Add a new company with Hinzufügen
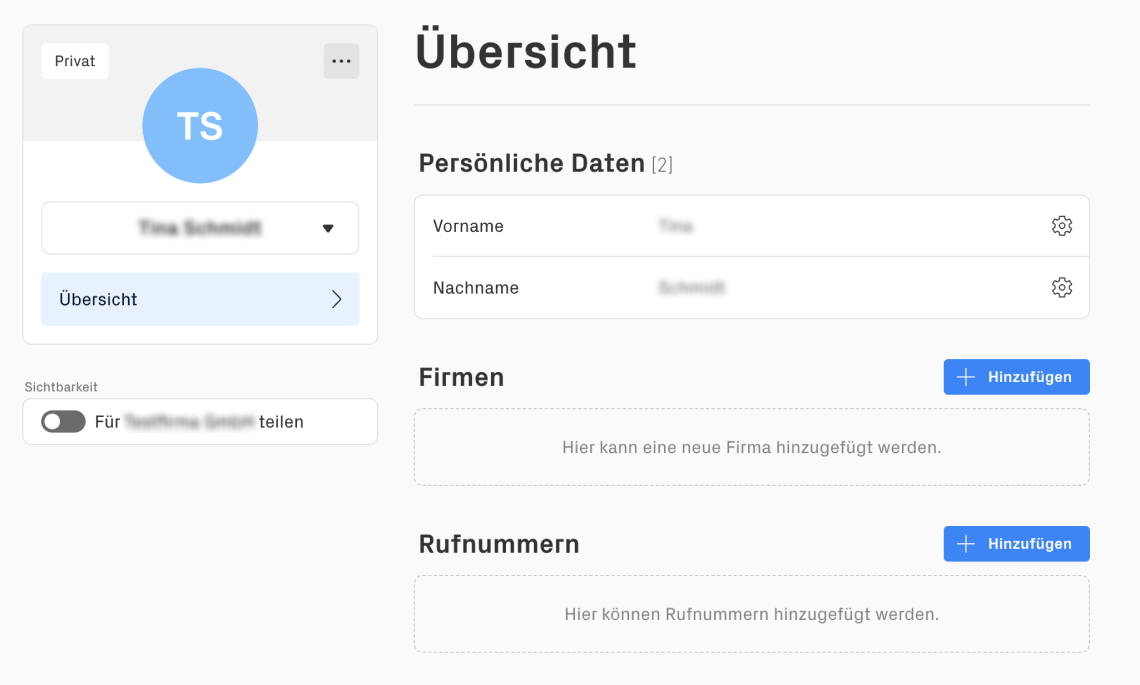This screenshot has height=685, width=1140. (1016, 377)
